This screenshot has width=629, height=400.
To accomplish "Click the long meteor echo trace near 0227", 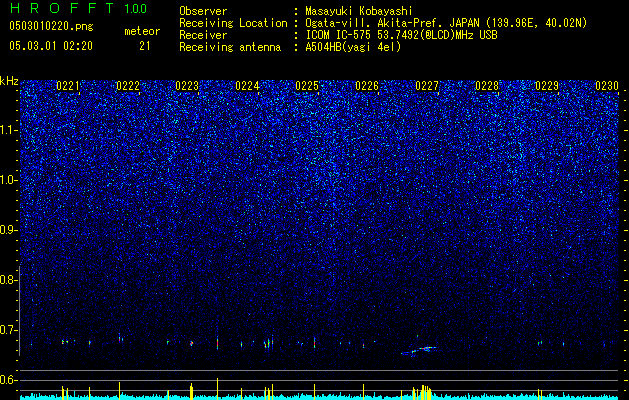I will 419,351.
